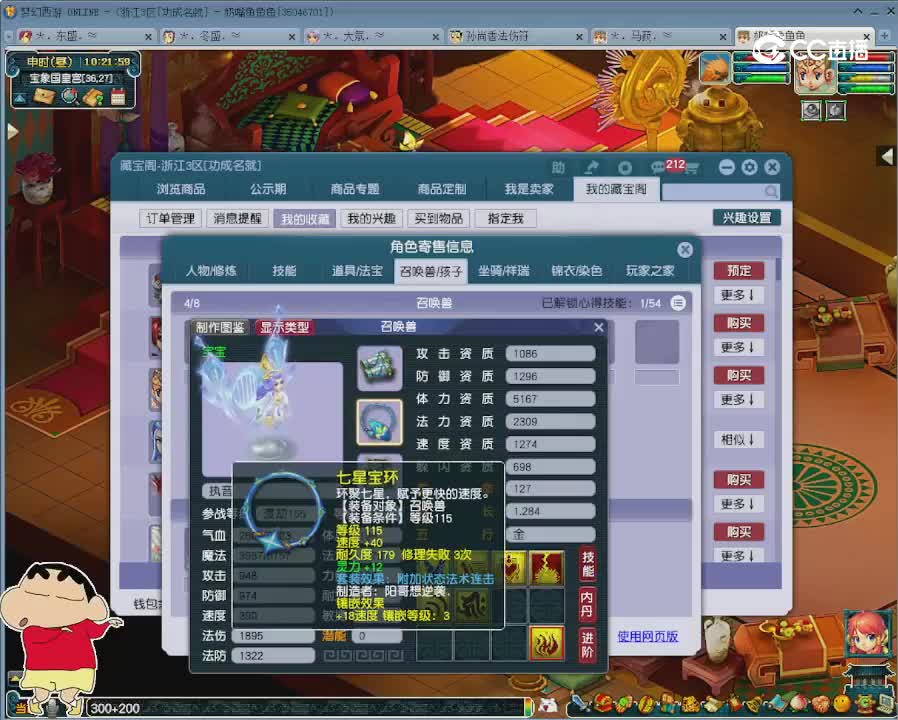Toggle the 显示类型 display type button

tap(285, 328)
